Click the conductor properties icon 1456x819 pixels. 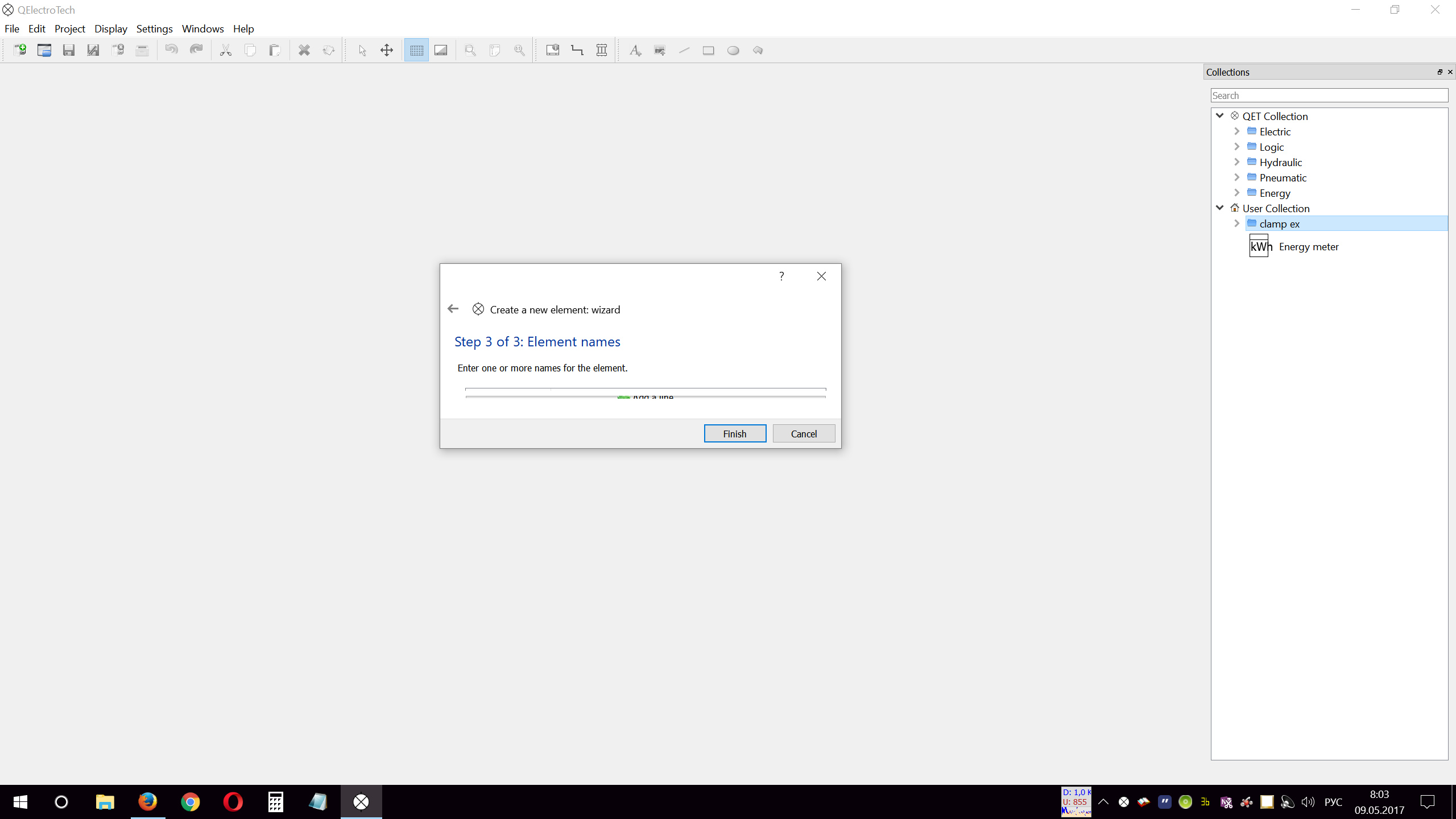point(577,50)
